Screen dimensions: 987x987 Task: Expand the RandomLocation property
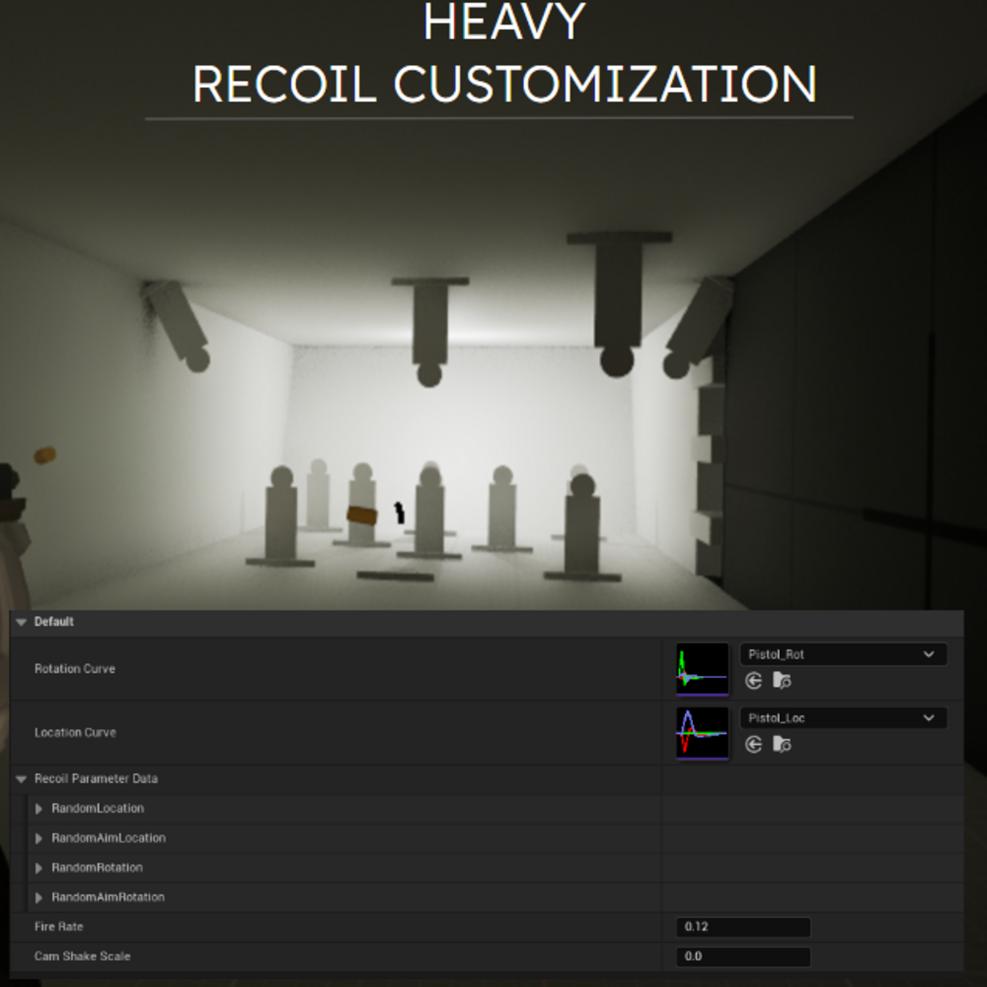pyautogui.click(x=38, y=809)
